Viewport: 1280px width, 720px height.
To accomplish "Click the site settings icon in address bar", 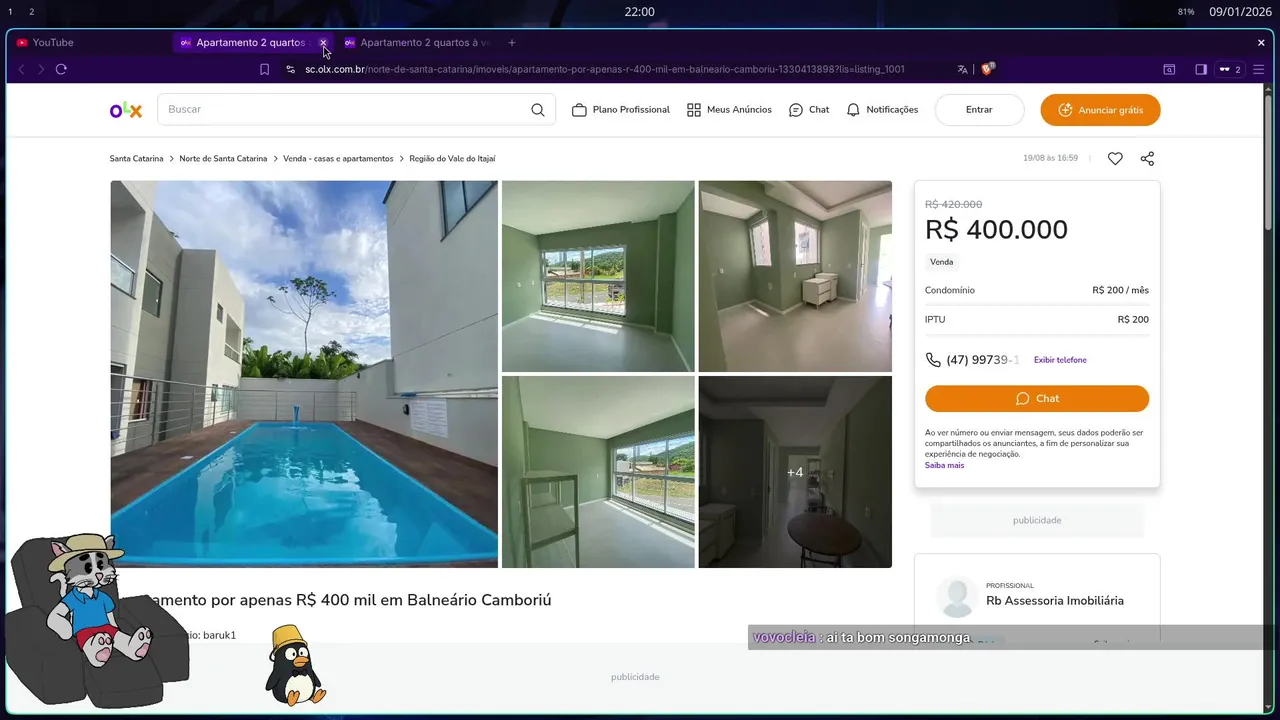I will tap(291, 69).
